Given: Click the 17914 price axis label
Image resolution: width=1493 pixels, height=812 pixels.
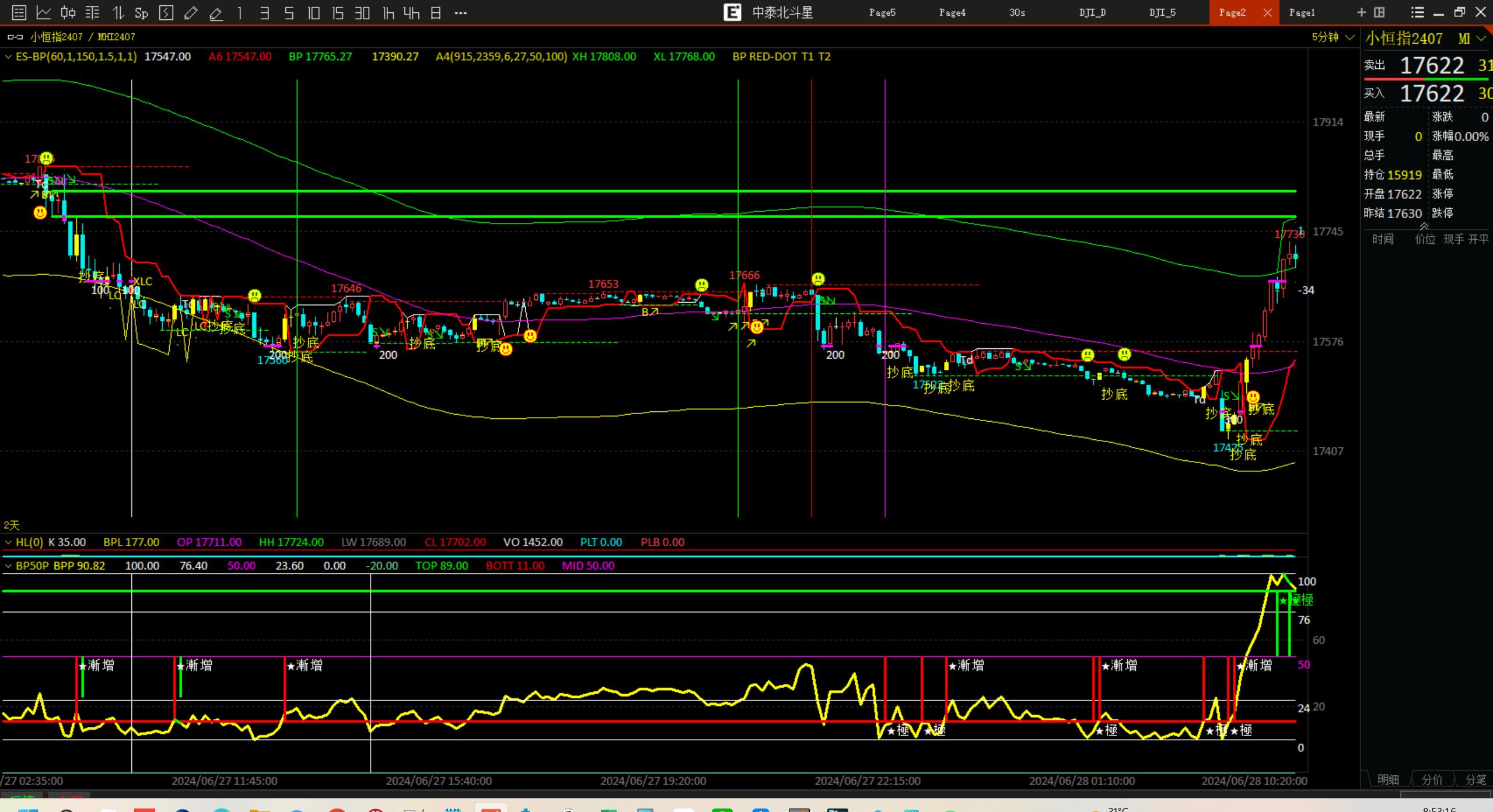Looking at the screenshot, I should coord(1328,122).
